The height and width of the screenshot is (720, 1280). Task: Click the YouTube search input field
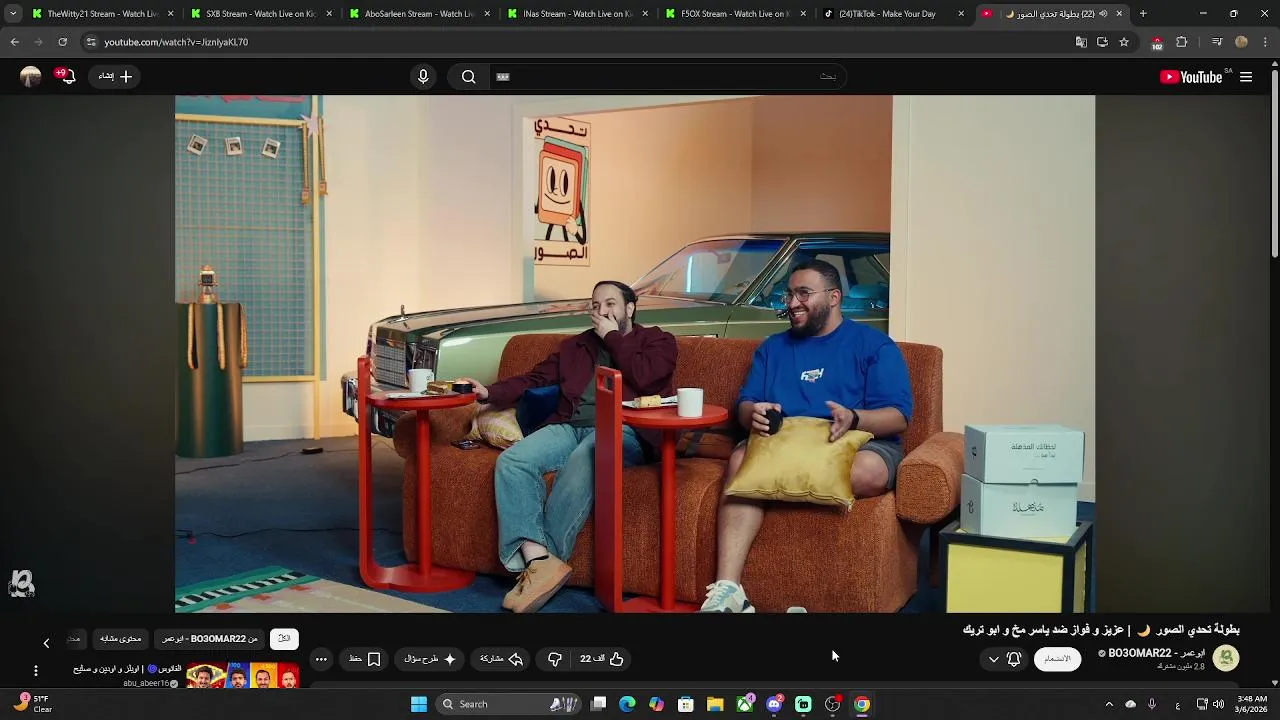(x=670, y=77)
